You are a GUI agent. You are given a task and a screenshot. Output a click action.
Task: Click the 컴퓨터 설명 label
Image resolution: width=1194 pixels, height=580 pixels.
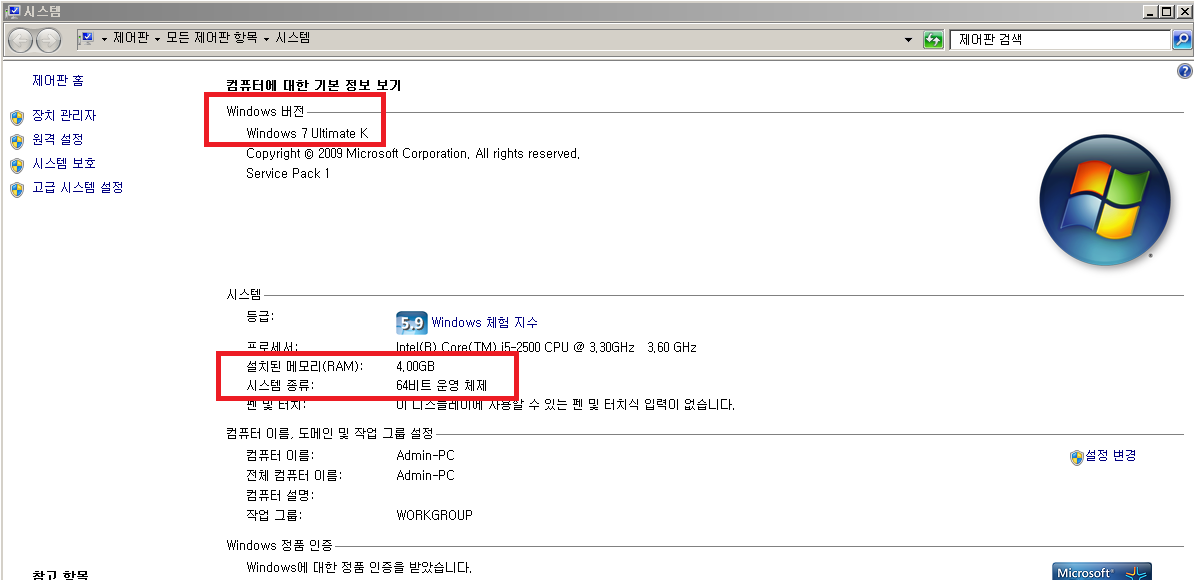coord(280,496)
